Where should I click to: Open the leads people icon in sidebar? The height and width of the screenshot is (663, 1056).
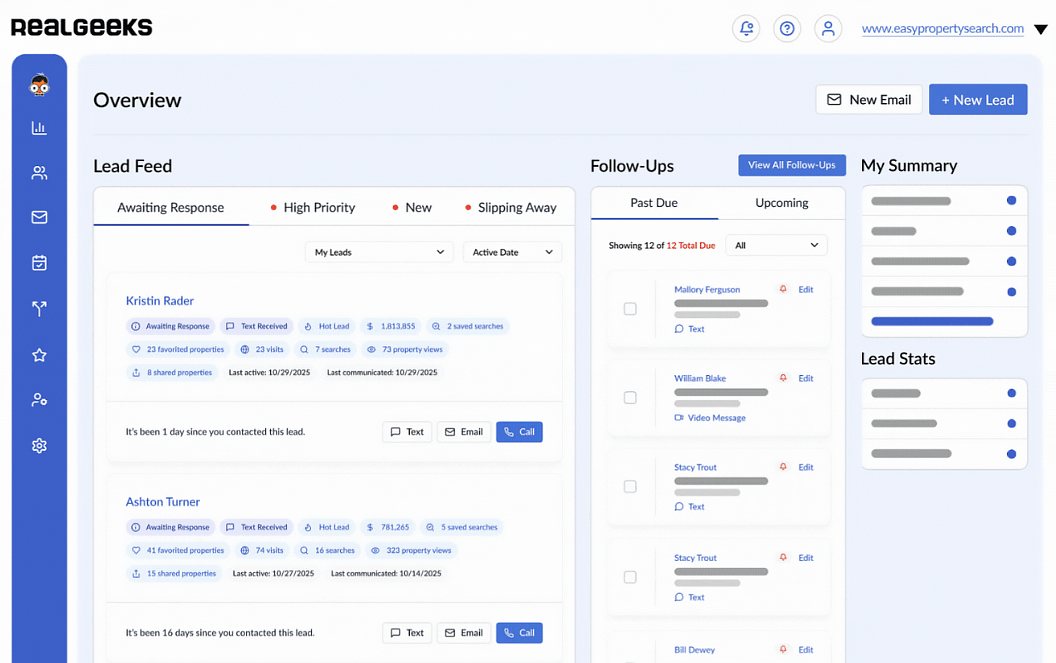[39, 173]
